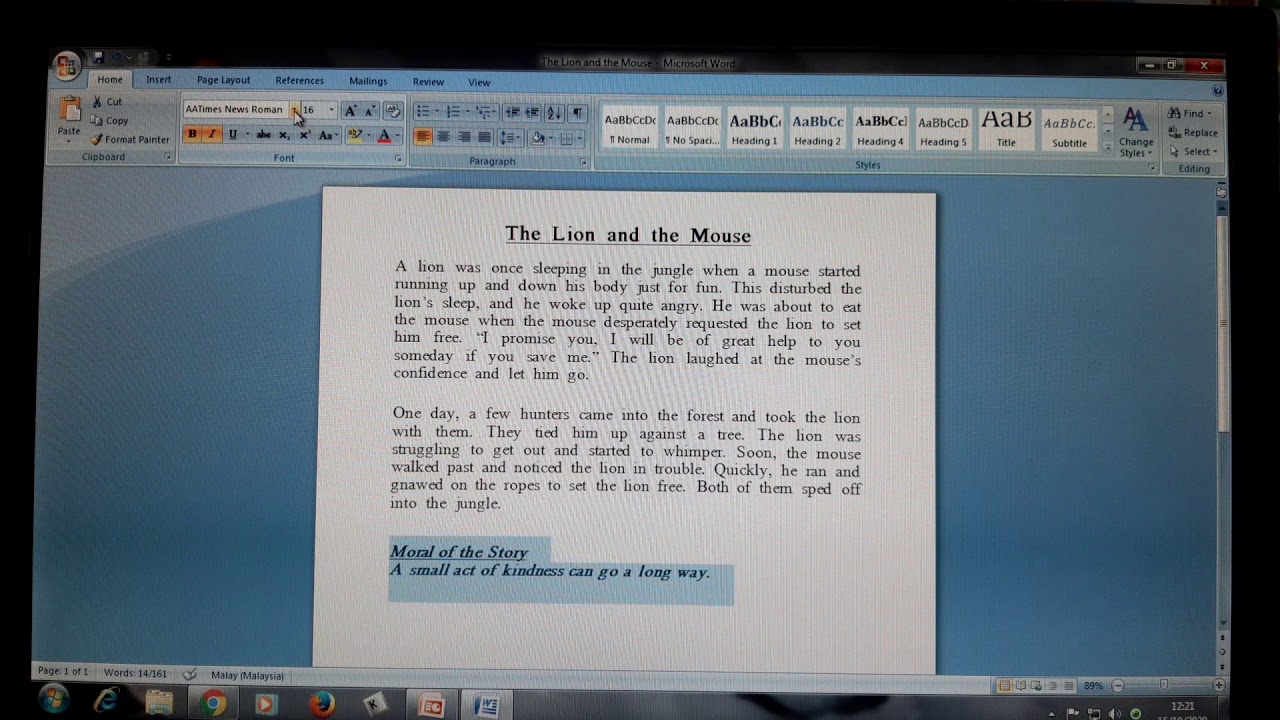
Task: Switch to Print Layout view icon
Action: pos(1004,686)
